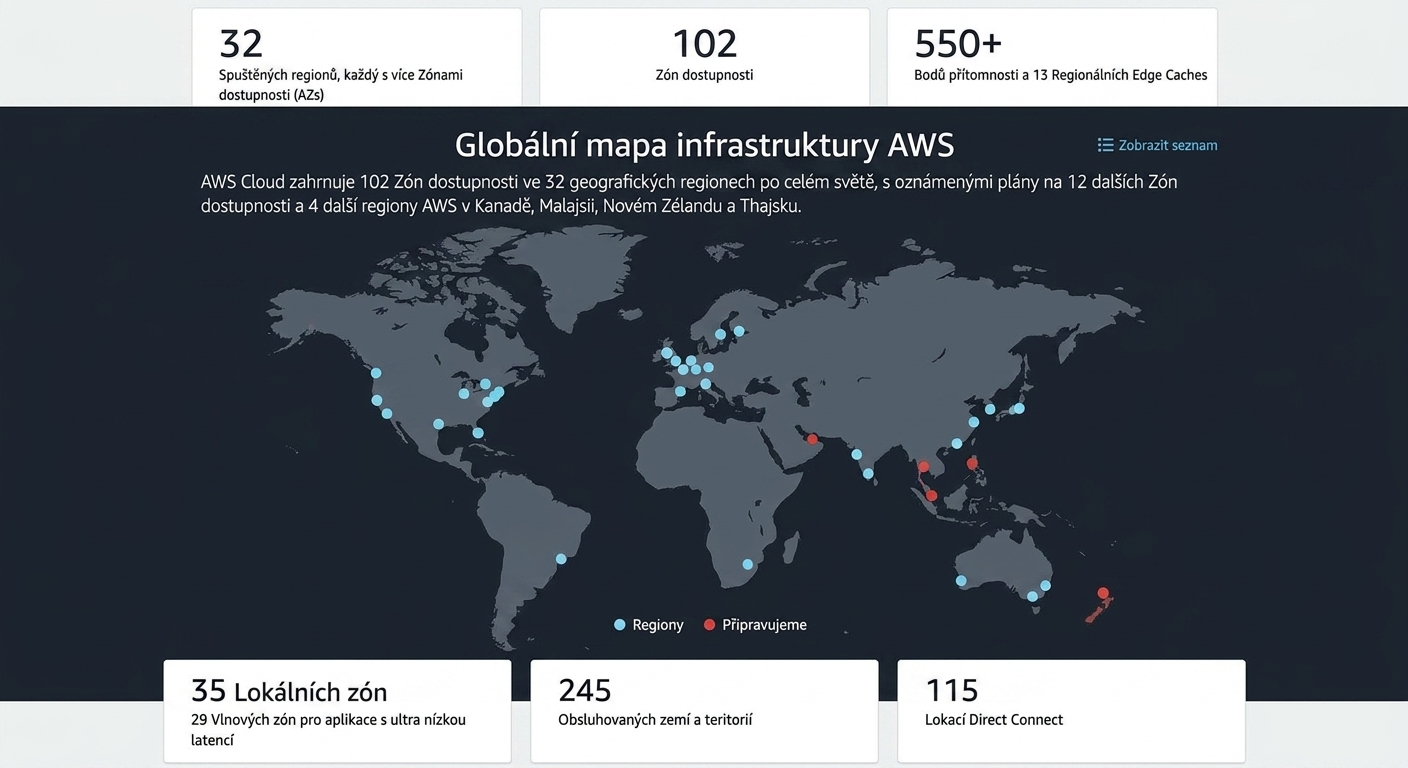This screenshot has width=1408, height=768.
Task: Click the list icon beside Zobrazit seznam
Action: pyautogui.click(x=1105, y=145)
